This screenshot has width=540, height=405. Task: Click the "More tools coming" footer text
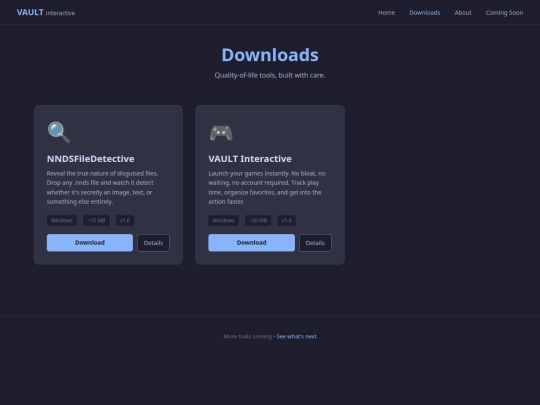click(248, 336)
